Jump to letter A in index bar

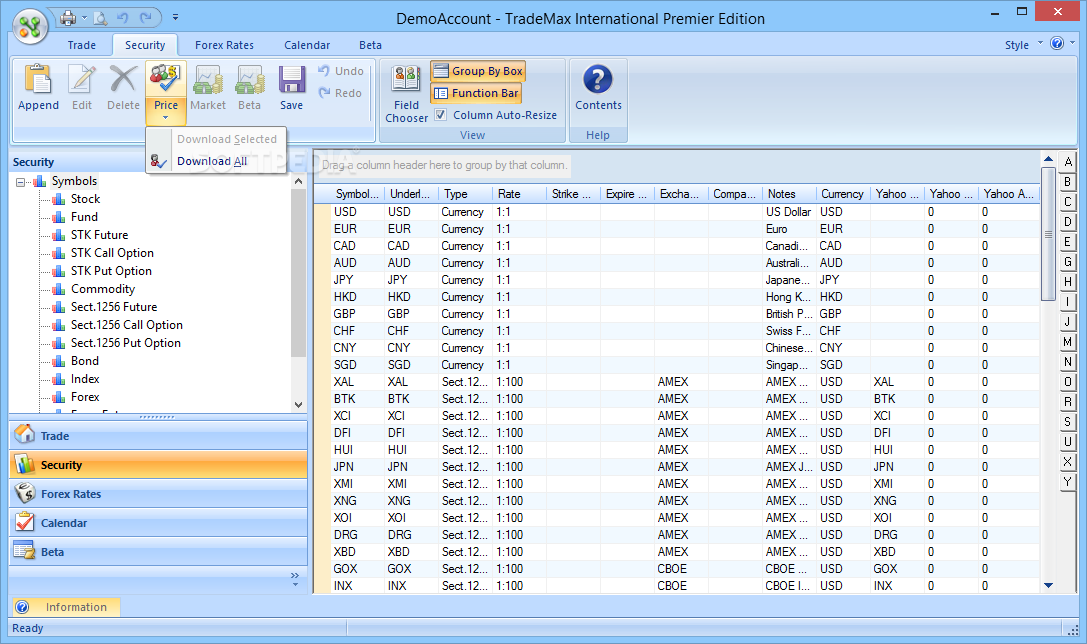click(x=1068, y=162)
